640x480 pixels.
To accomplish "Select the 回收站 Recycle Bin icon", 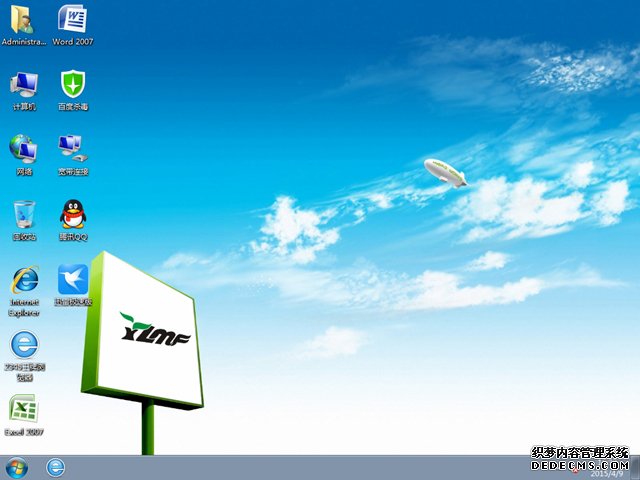I will pyautogui.click(x=24, y=214).
